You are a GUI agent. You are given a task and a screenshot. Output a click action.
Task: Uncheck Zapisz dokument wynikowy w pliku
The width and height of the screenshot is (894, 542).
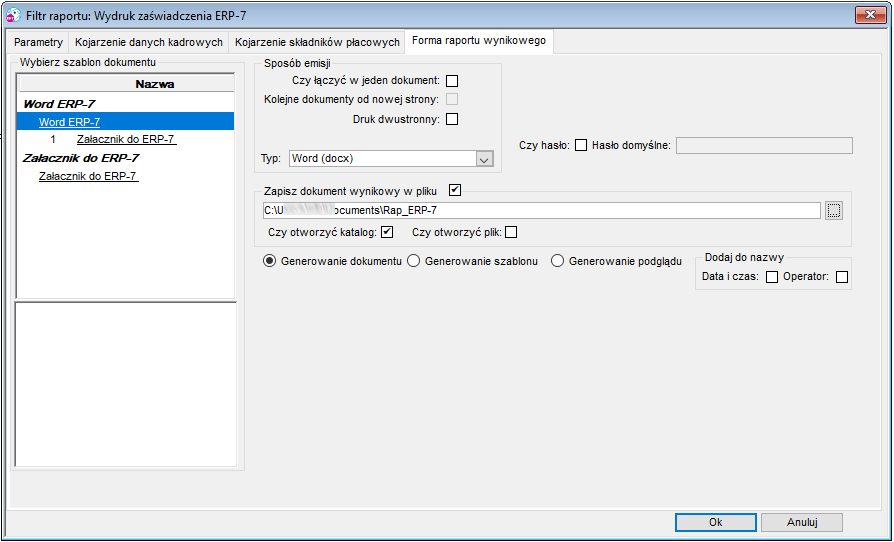(454, 190)
